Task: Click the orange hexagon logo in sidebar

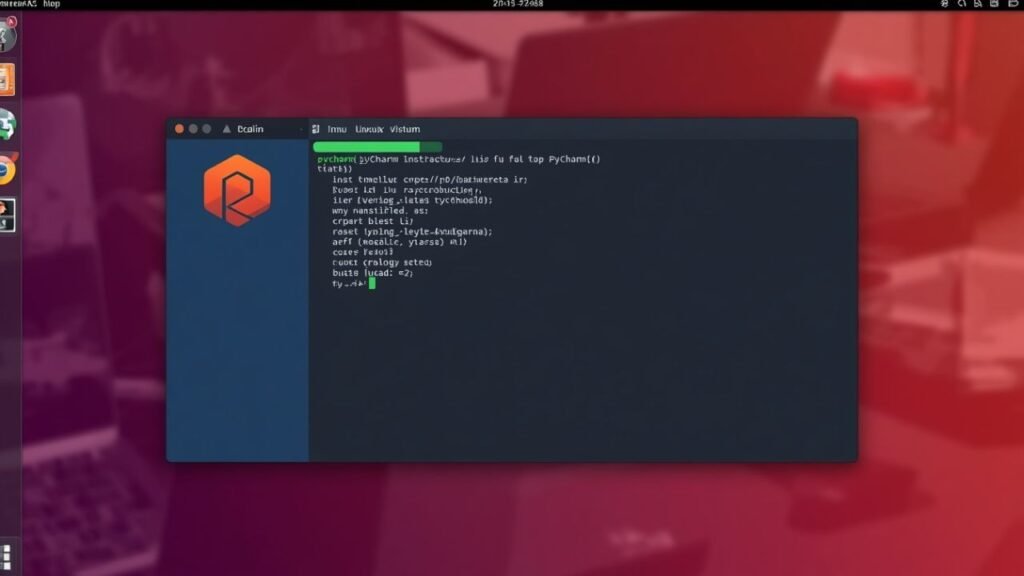Action: tap(237, 190)
